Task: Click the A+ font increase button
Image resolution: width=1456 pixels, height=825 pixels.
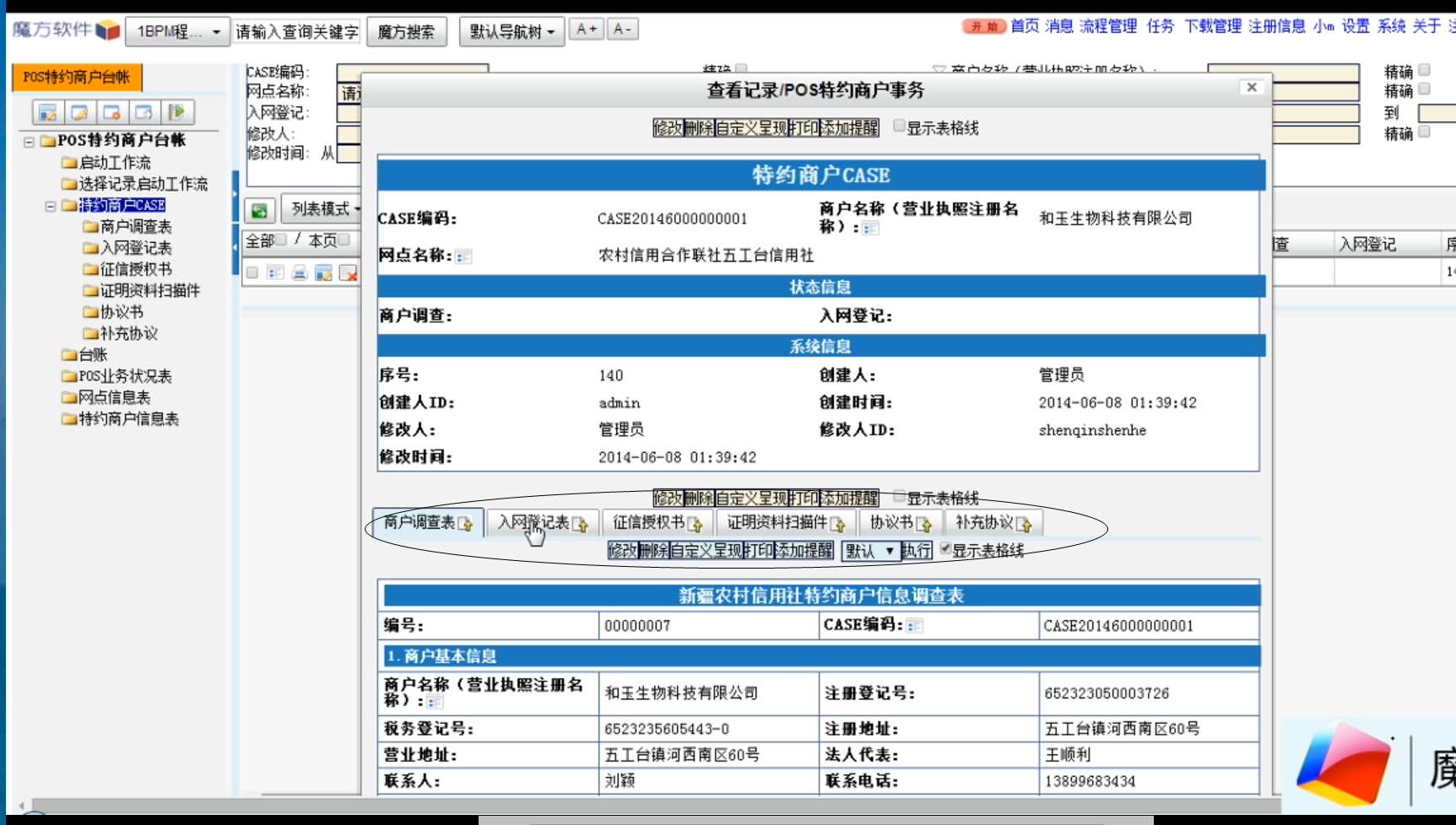Action: (x=587, y=30)
